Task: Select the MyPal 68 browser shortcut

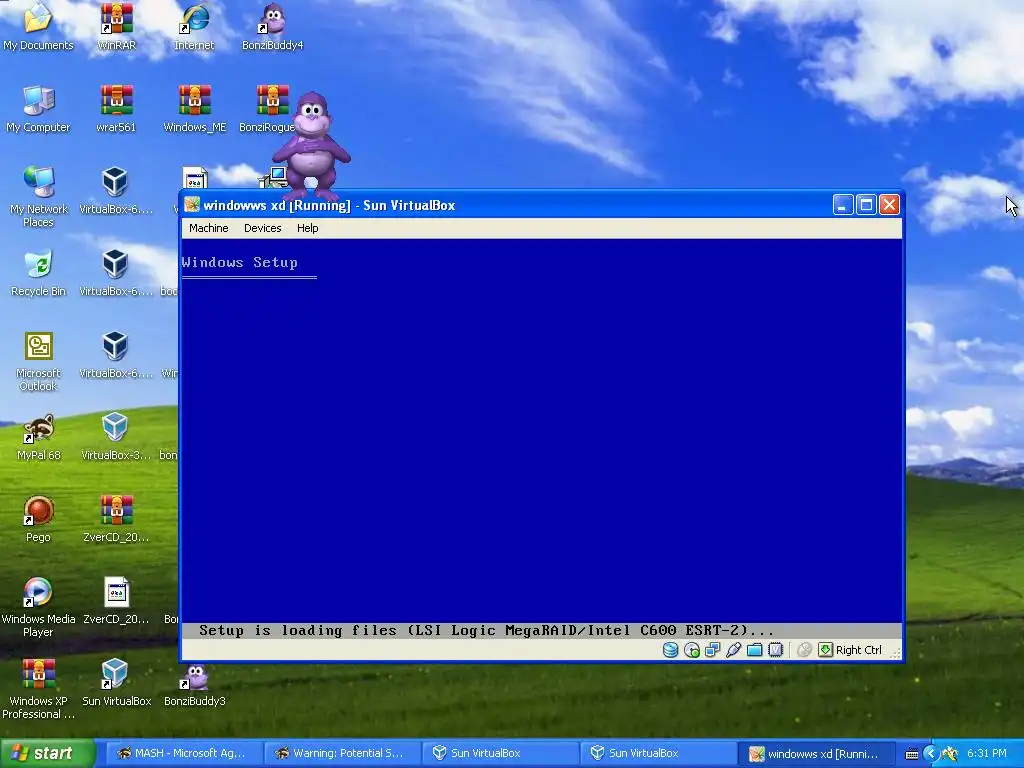Action: click(x=39, y=437)
